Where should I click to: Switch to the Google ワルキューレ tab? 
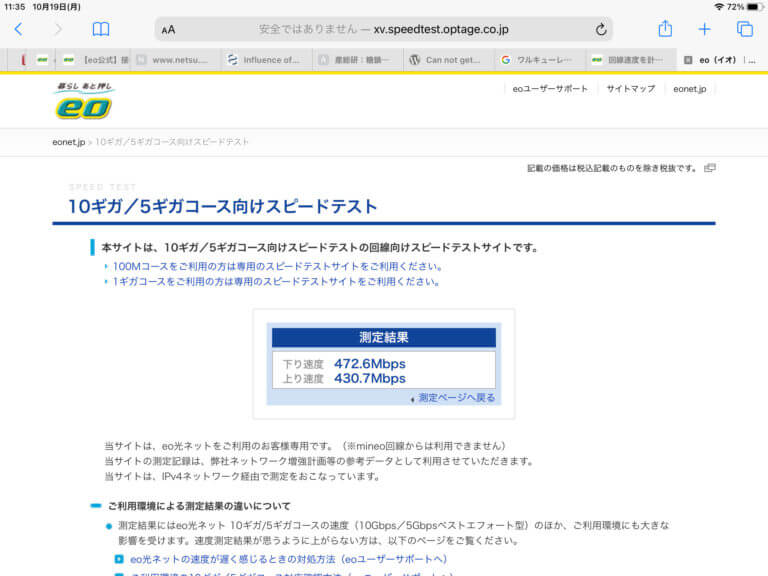coord(541,60)
